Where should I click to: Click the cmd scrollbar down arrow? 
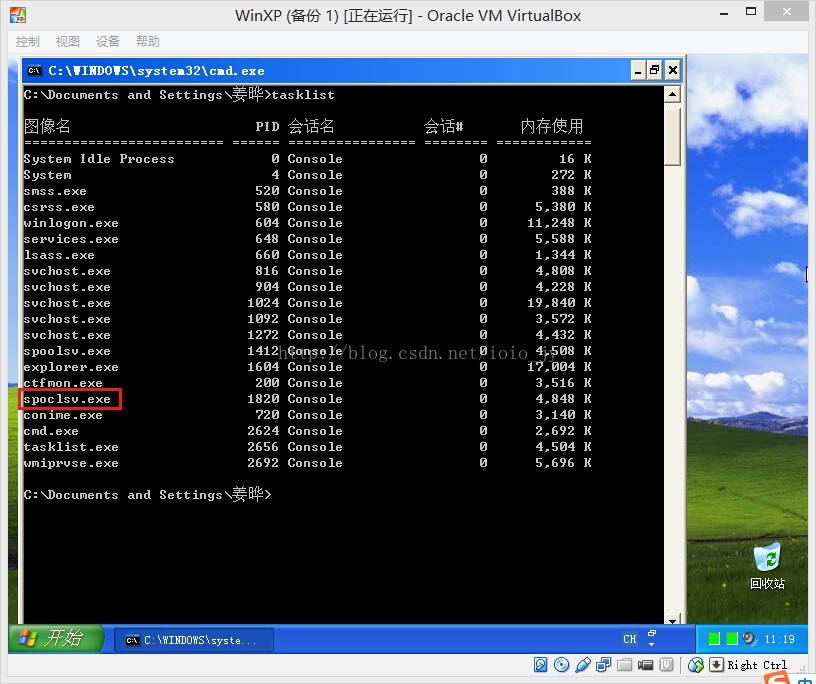point(672,620)
